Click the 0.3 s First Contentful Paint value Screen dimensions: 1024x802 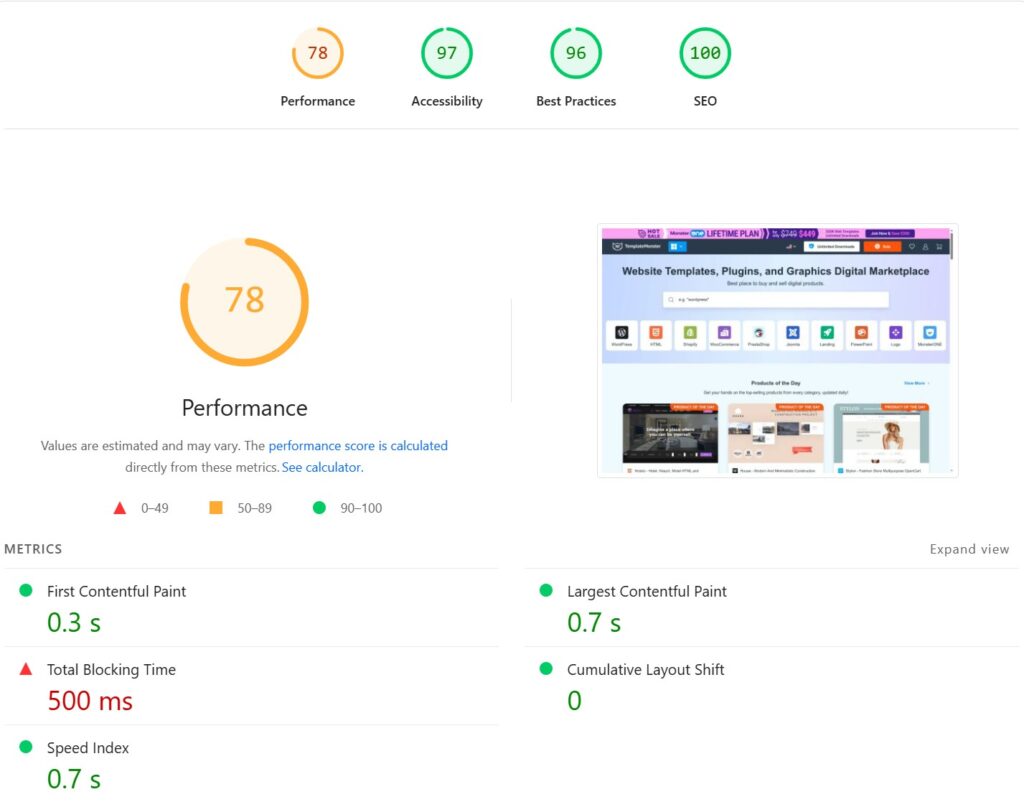[74, 622]
